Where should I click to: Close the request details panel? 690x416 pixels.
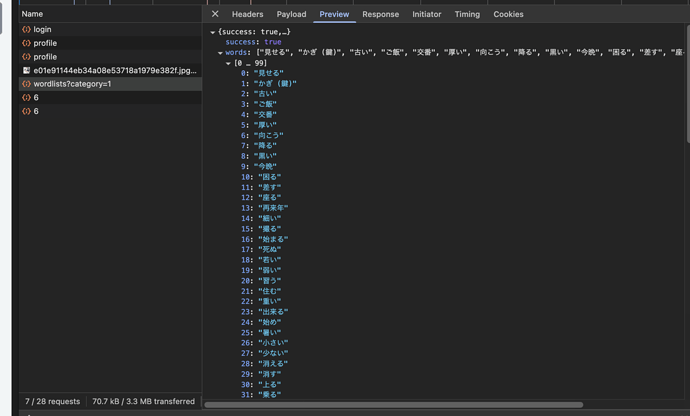pos(215,14)
